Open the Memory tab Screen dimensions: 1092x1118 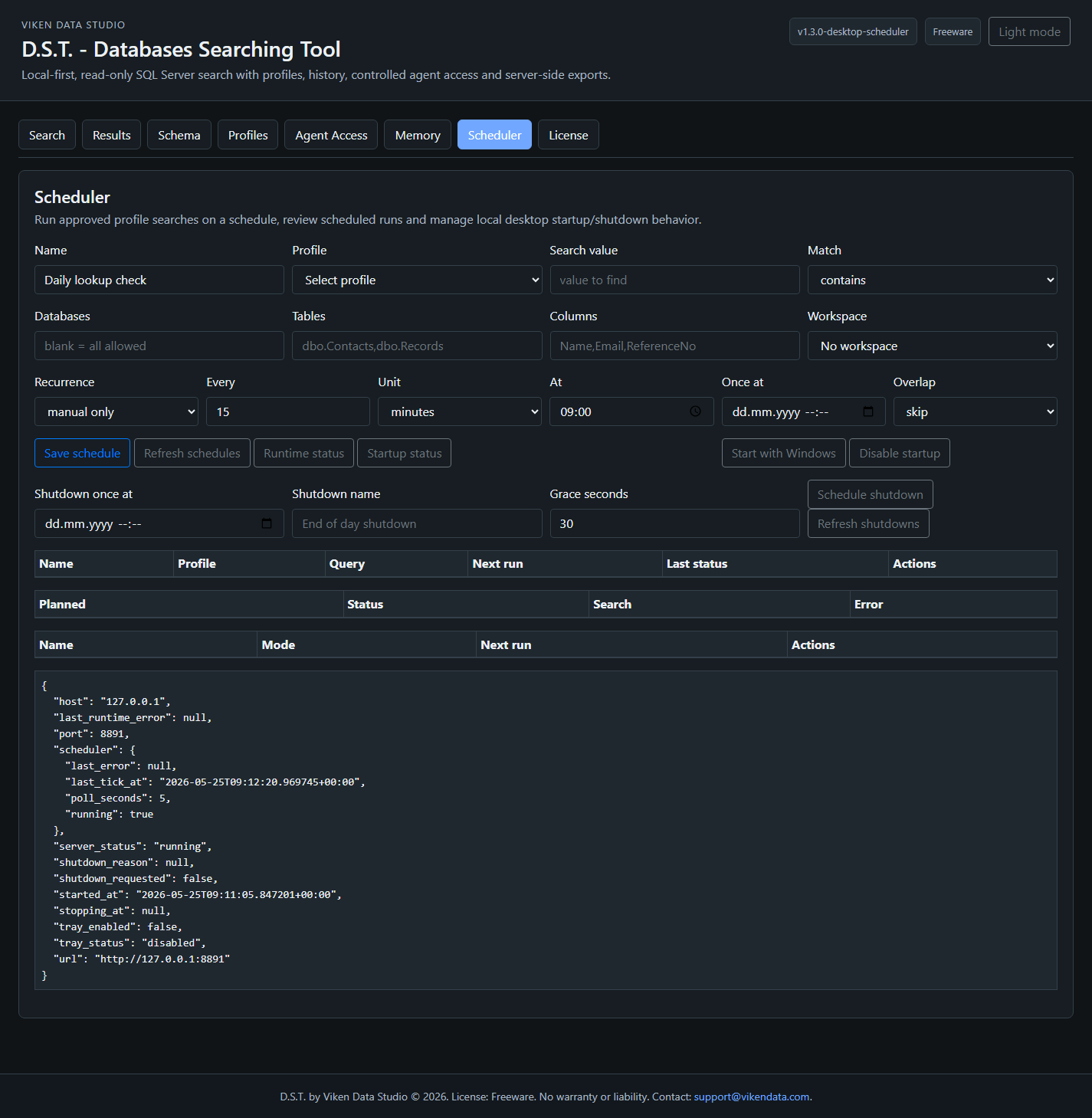pos(418,135)
